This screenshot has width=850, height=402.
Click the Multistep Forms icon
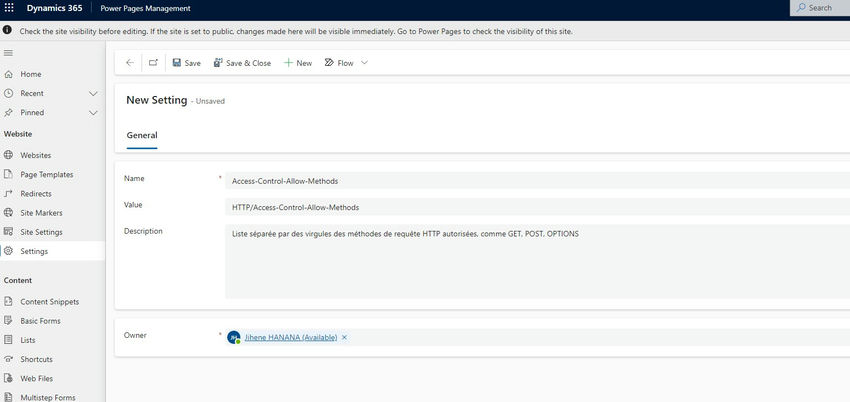pyautogui.click(x=8, y=398)
